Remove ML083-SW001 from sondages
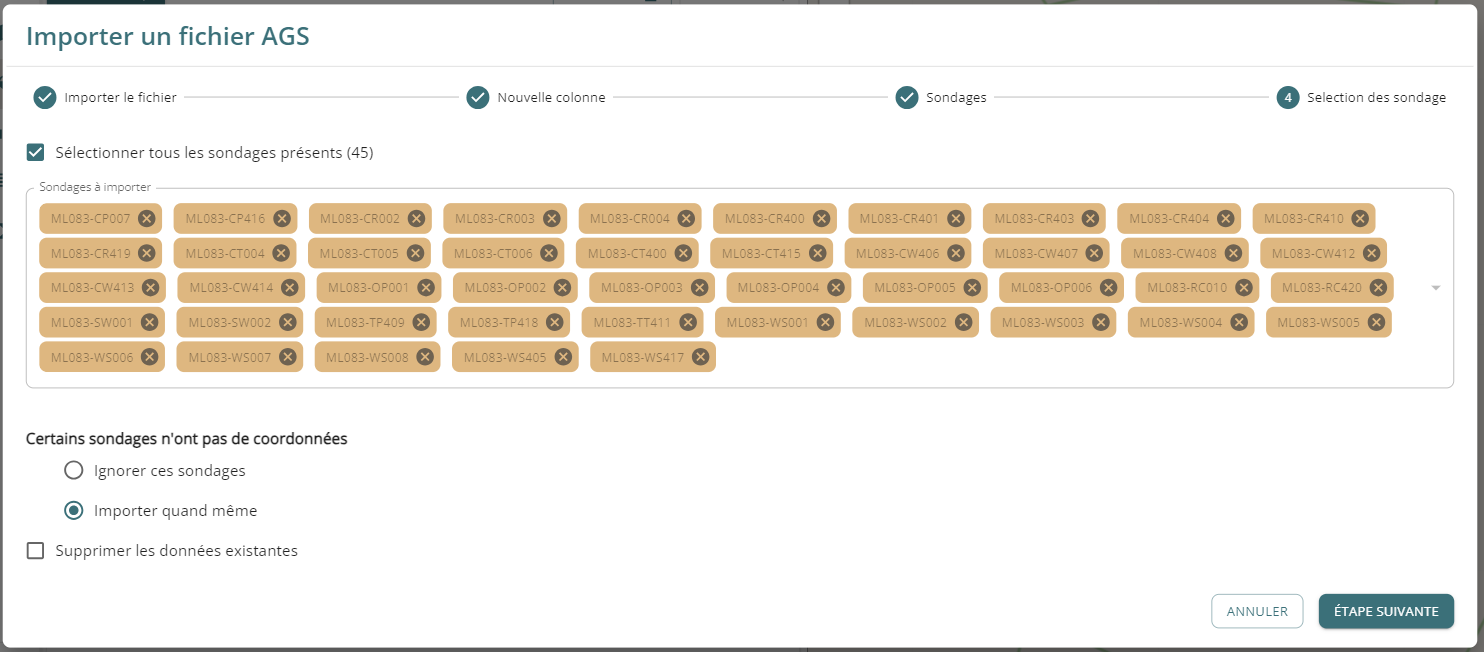This screenshot has width=1484, height=652. click(x=150, y=323)
